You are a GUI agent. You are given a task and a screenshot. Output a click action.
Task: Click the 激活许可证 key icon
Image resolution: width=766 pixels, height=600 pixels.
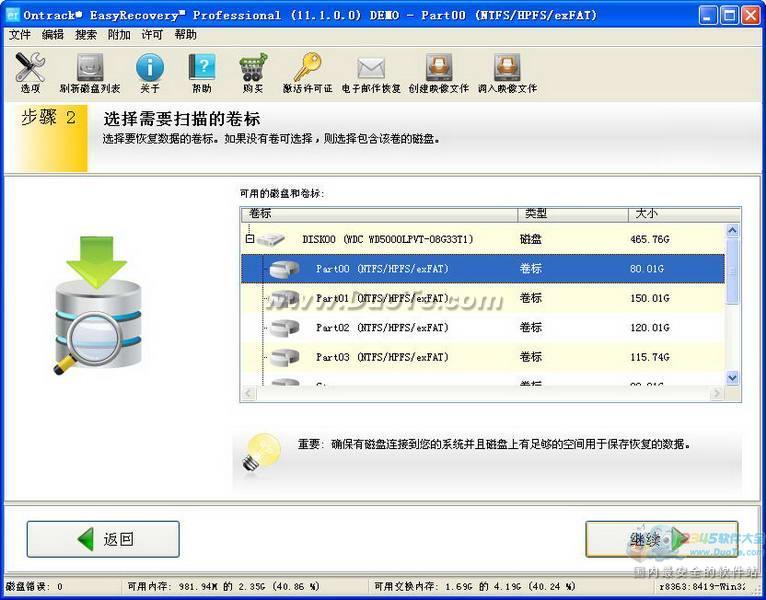(x=307, y=67)
